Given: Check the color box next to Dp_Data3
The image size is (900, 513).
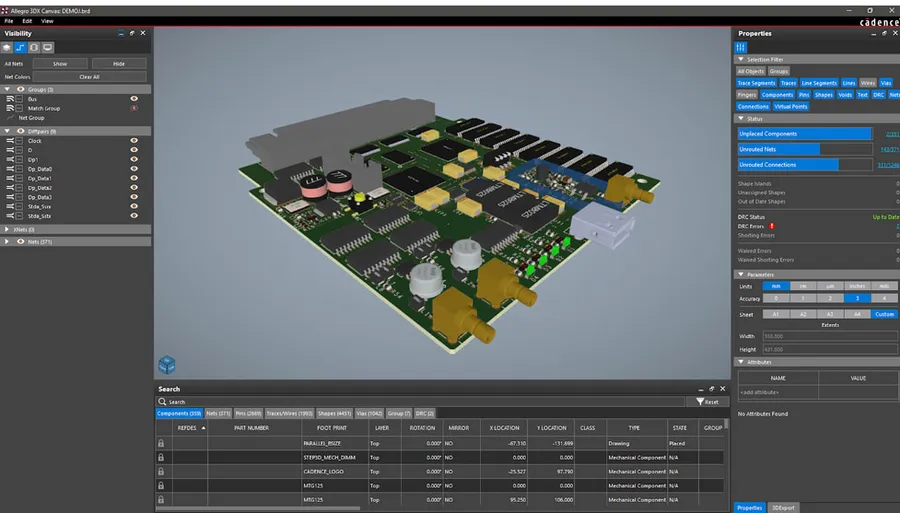Looking at the screenshot, I should coord(20,197).
